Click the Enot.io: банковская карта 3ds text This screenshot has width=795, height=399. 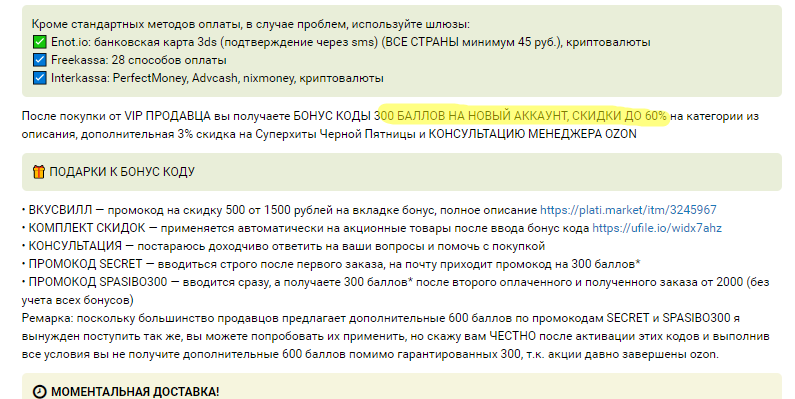point(135,42)
